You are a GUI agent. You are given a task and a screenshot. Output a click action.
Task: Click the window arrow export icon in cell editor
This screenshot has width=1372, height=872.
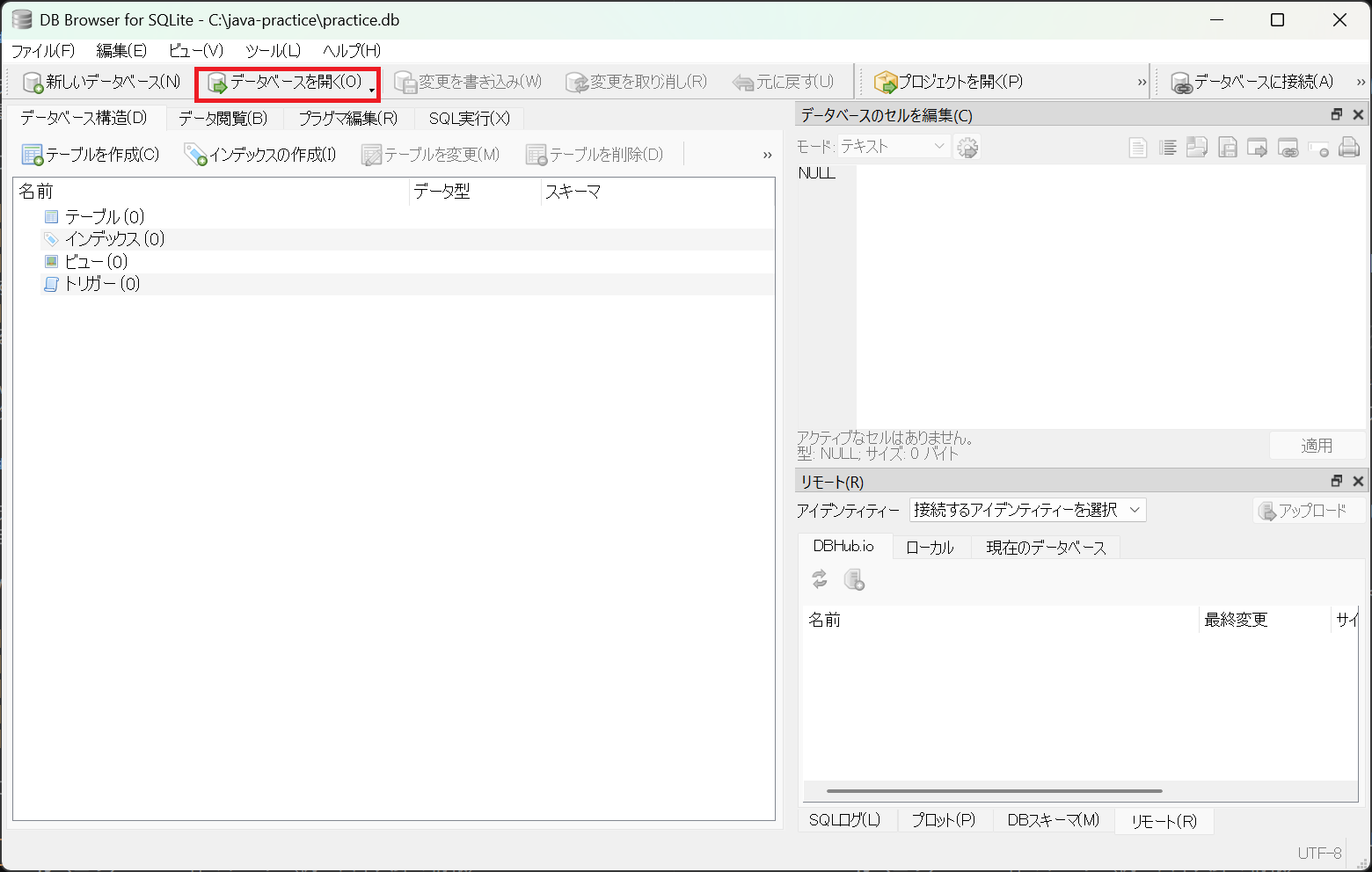pos(1258,148)
